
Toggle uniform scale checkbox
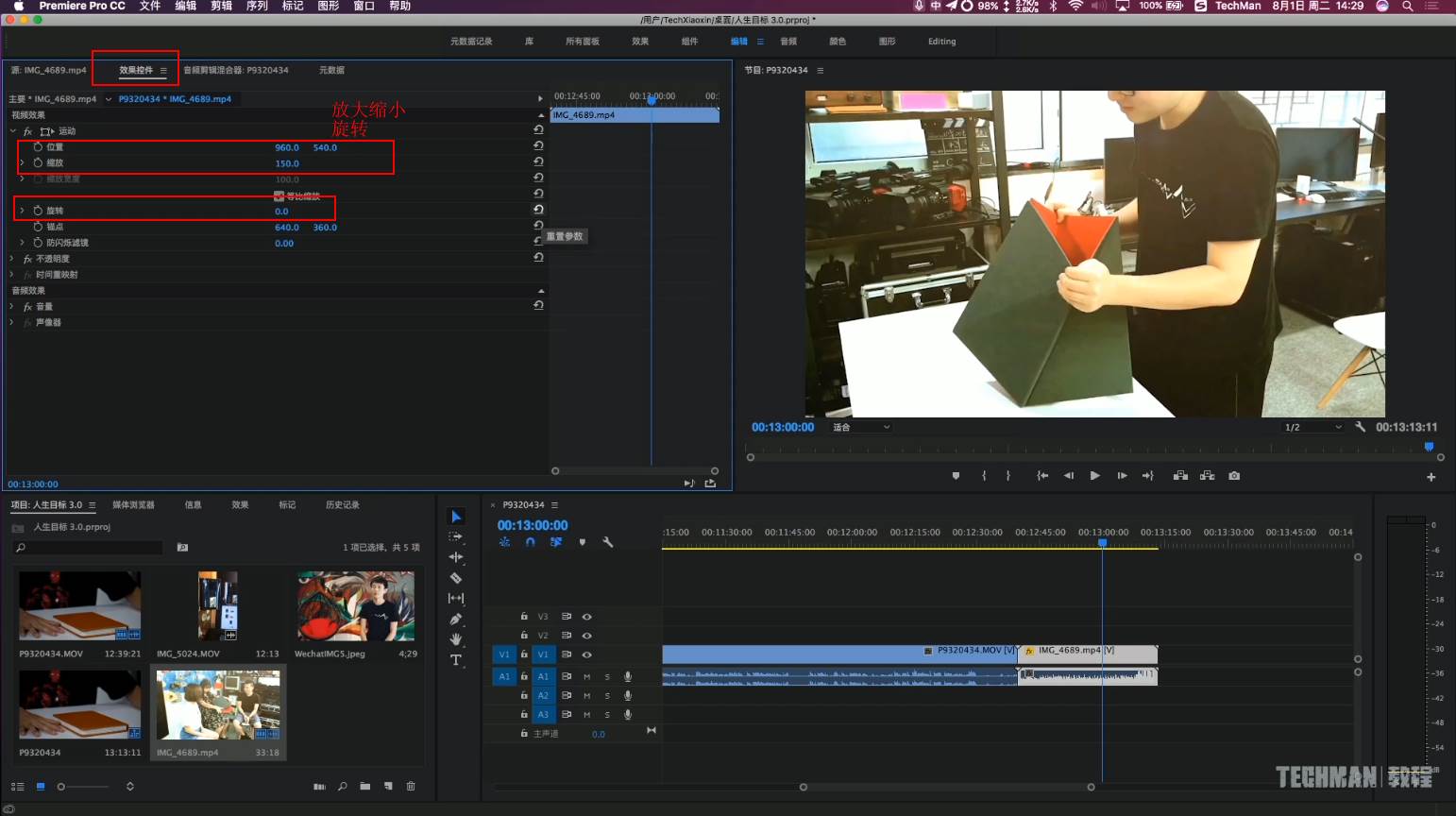pyautogui.click(x=279, y=196)
